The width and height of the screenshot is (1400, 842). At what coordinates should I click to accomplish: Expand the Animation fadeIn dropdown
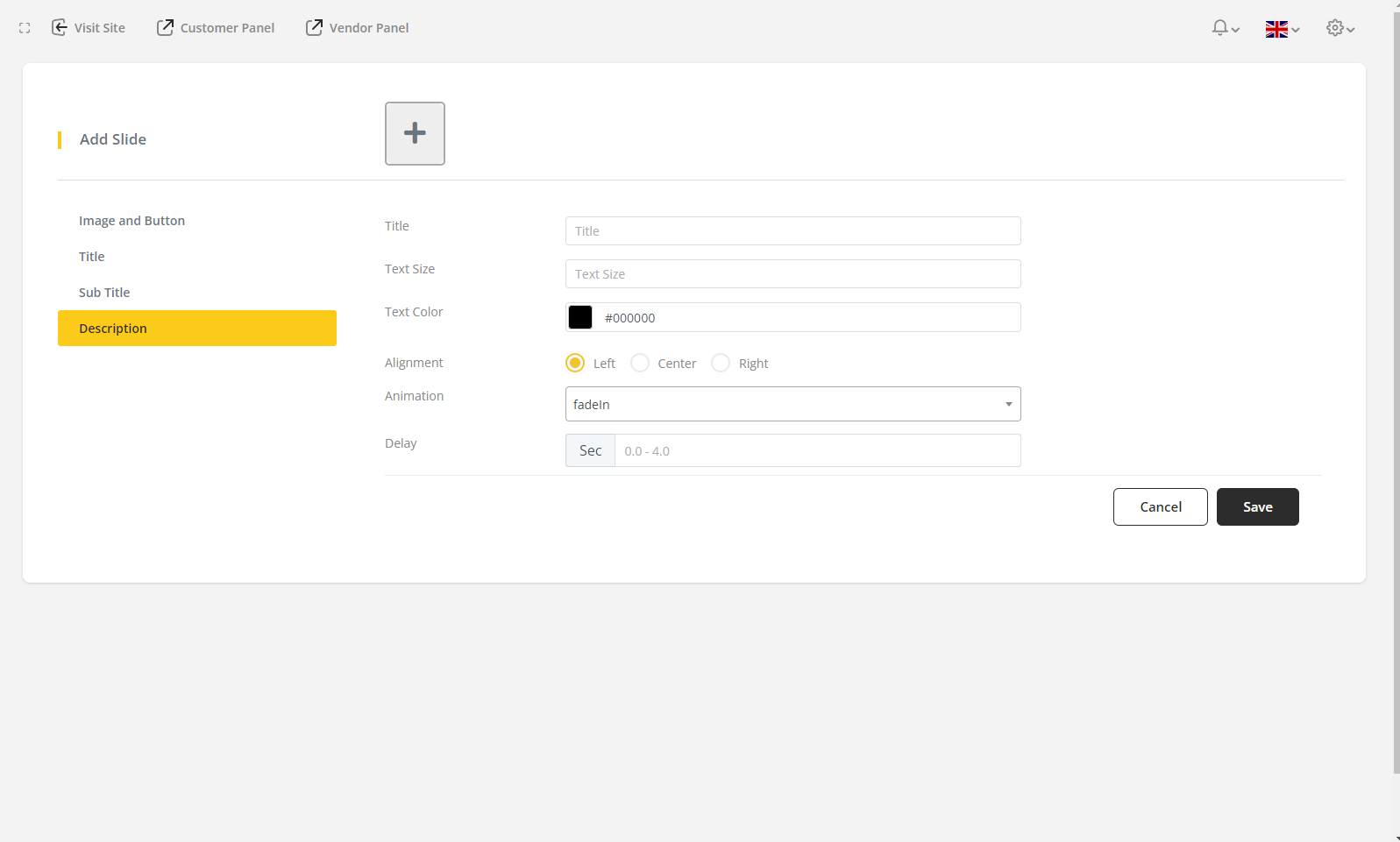[x=792, y=404]
